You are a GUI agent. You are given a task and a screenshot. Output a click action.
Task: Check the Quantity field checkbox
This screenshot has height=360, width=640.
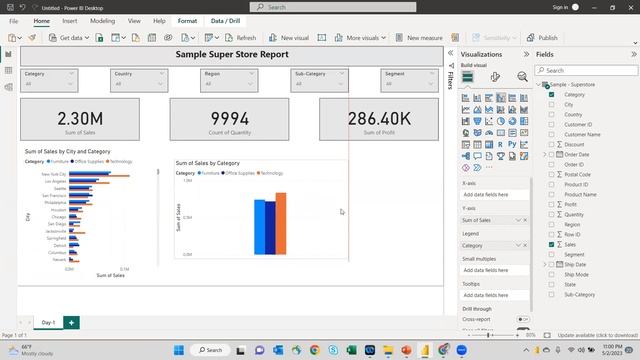(551, 214)
